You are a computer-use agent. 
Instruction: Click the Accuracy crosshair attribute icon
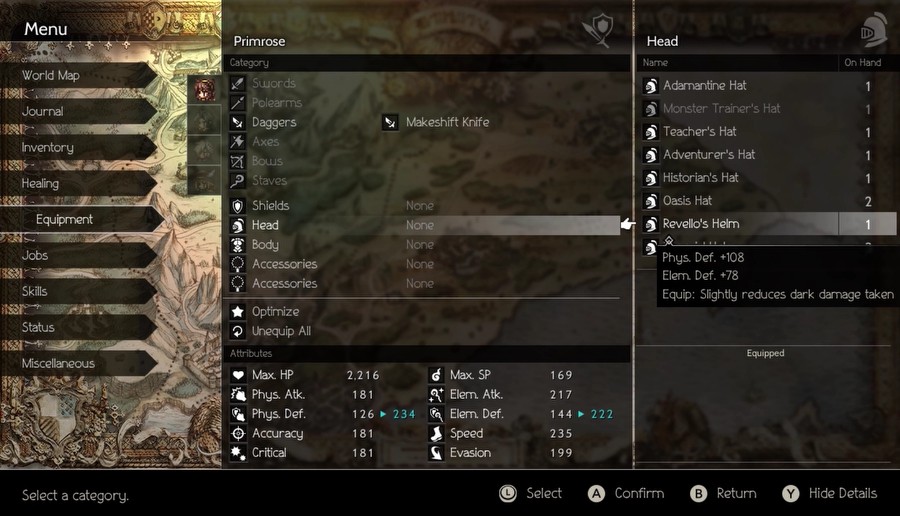[238, 433]
